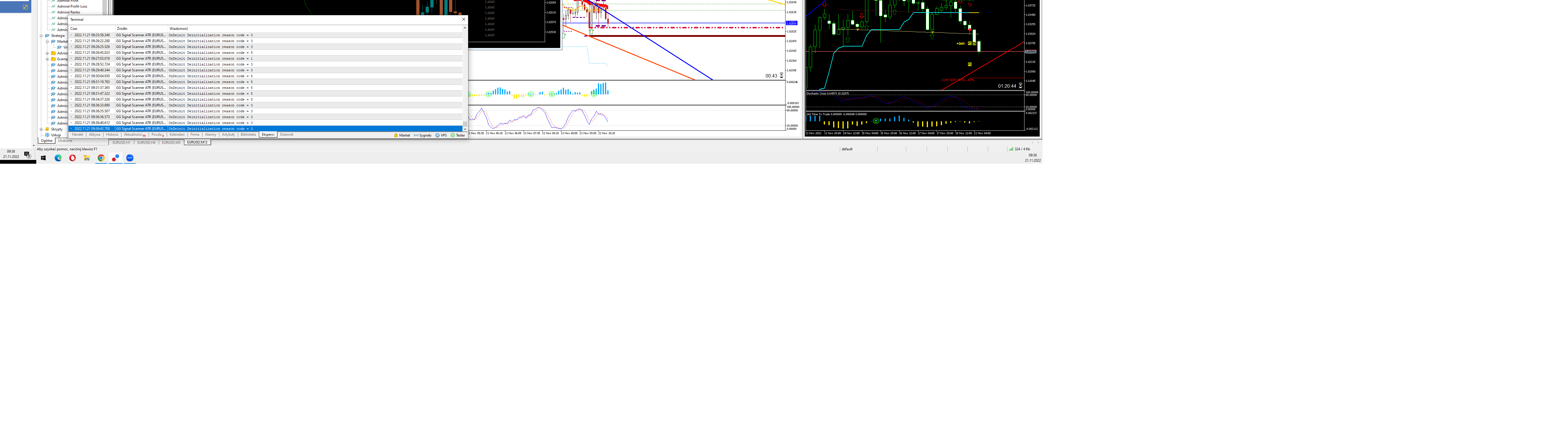Click the Windows Start button

click(x=43, y=158)
